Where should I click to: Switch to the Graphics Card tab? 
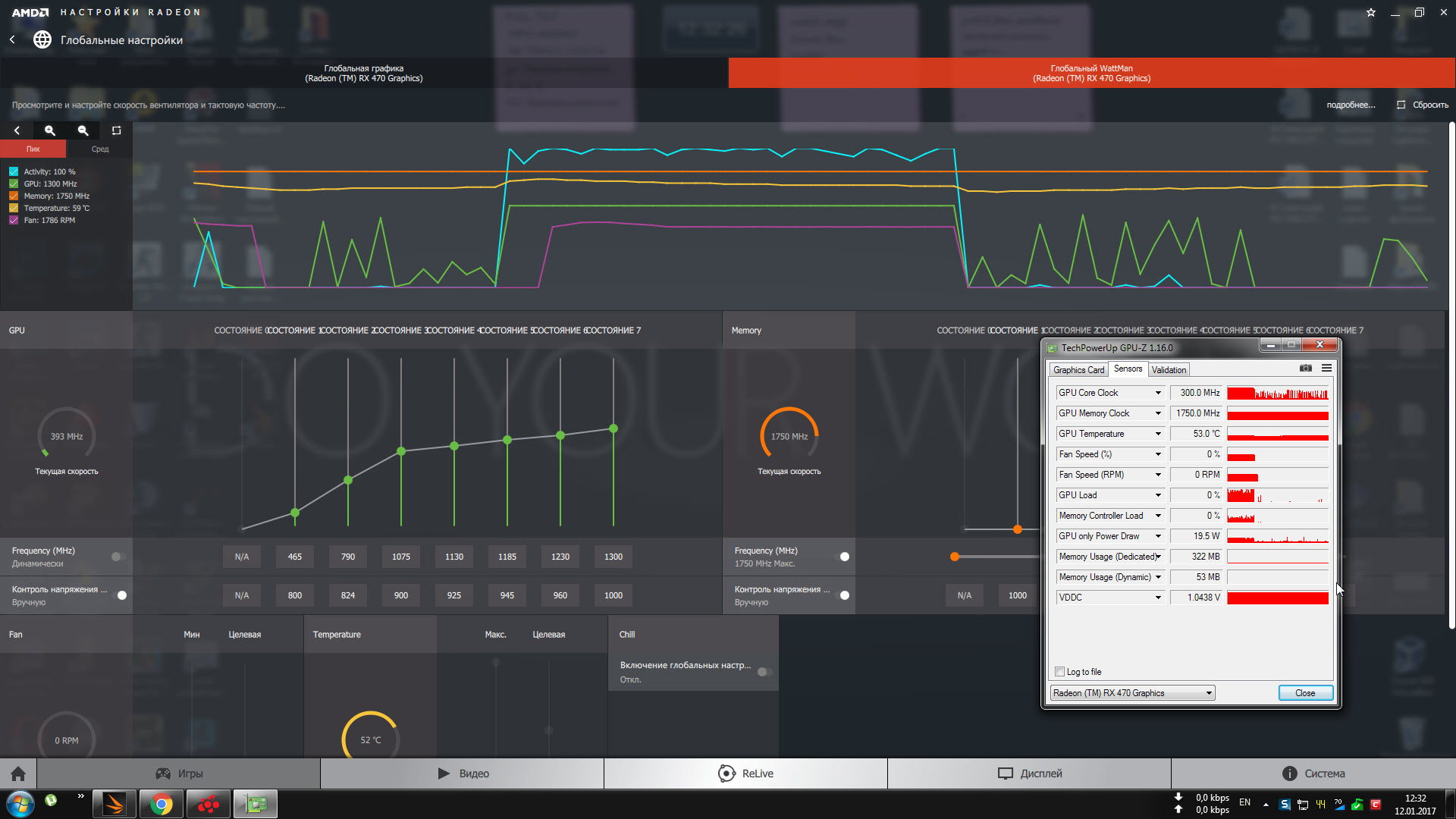[1078, 370]
